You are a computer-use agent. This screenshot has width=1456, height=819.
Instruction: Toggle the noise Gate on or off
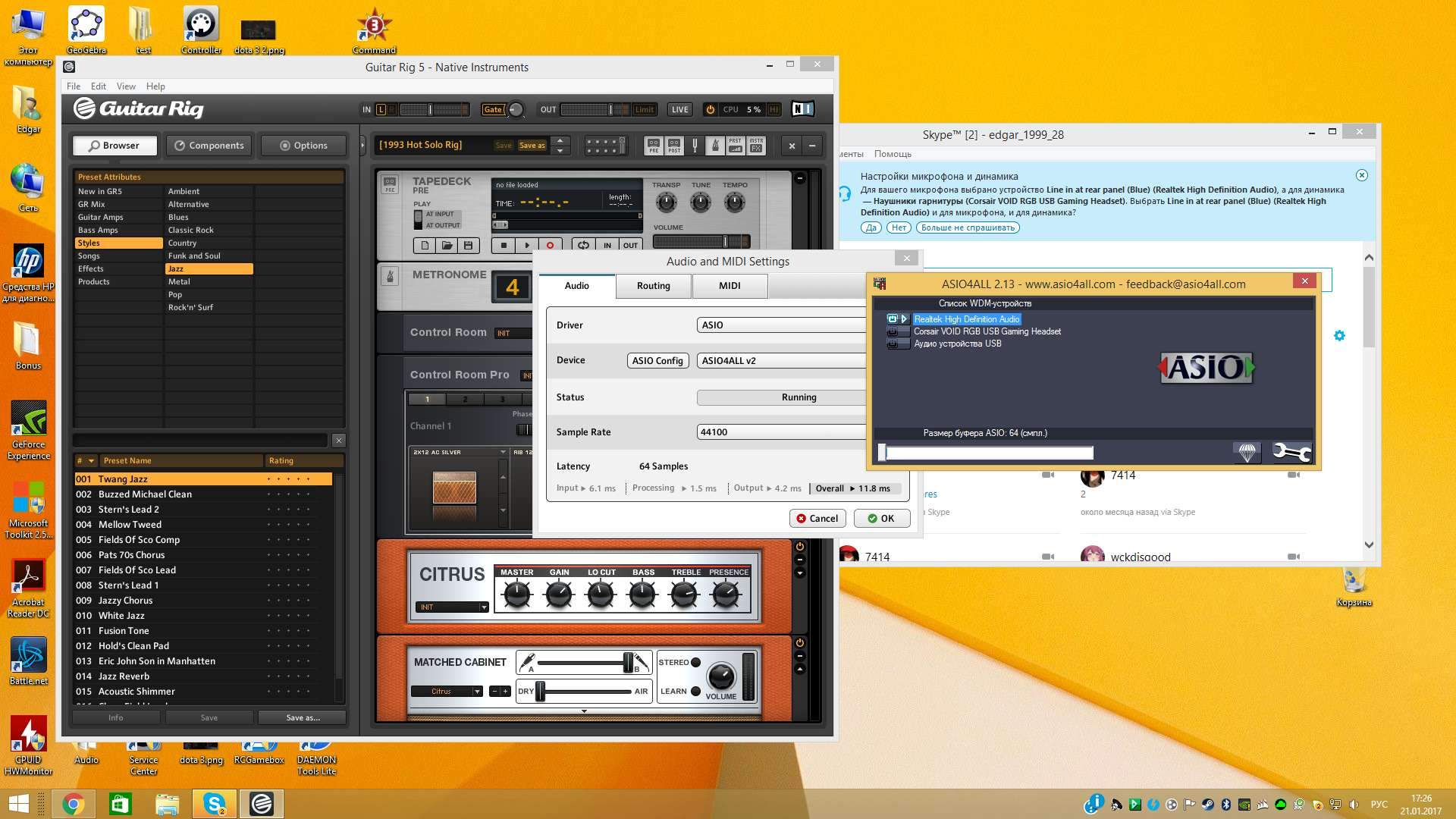(x=493, y=109)
